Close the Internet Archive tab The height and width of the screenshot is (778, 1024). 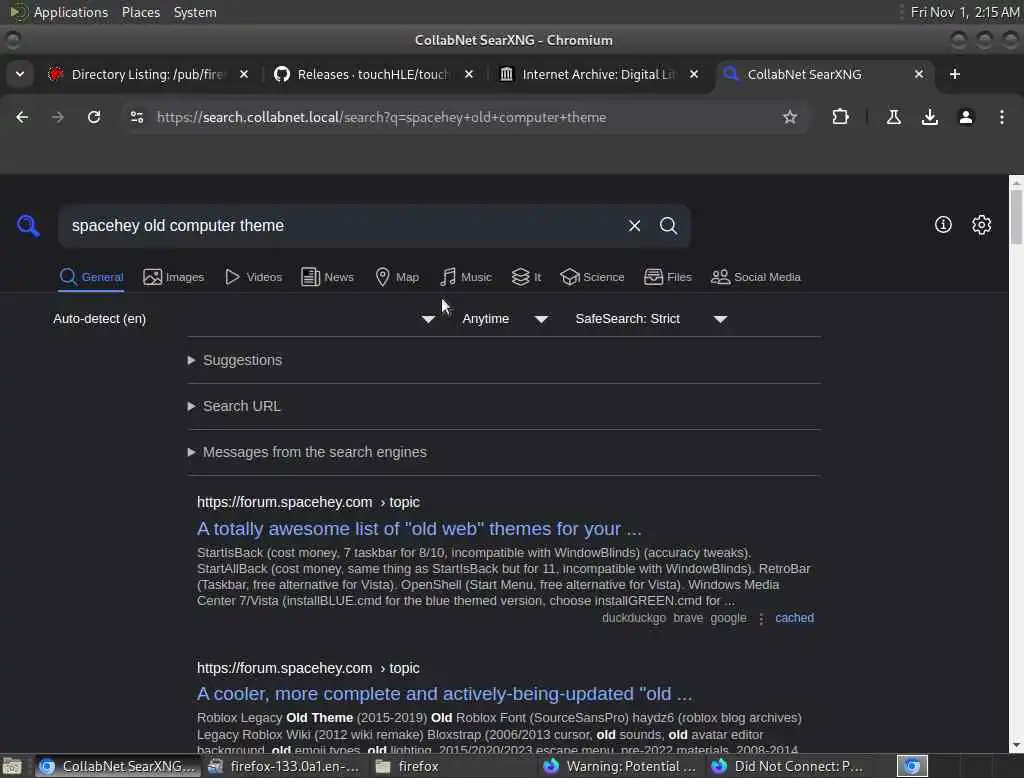coord(694,74)
